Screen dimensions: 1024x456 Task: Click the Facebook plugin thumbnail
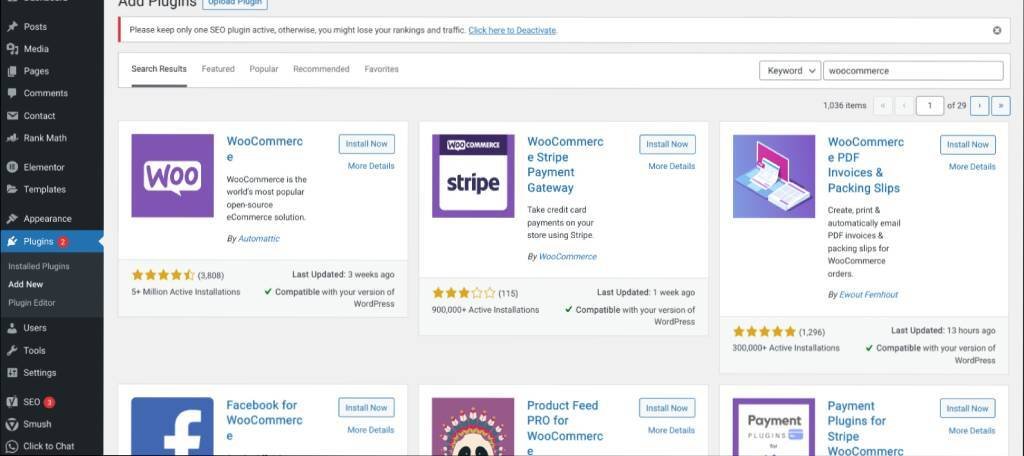(x=172, y=427)
